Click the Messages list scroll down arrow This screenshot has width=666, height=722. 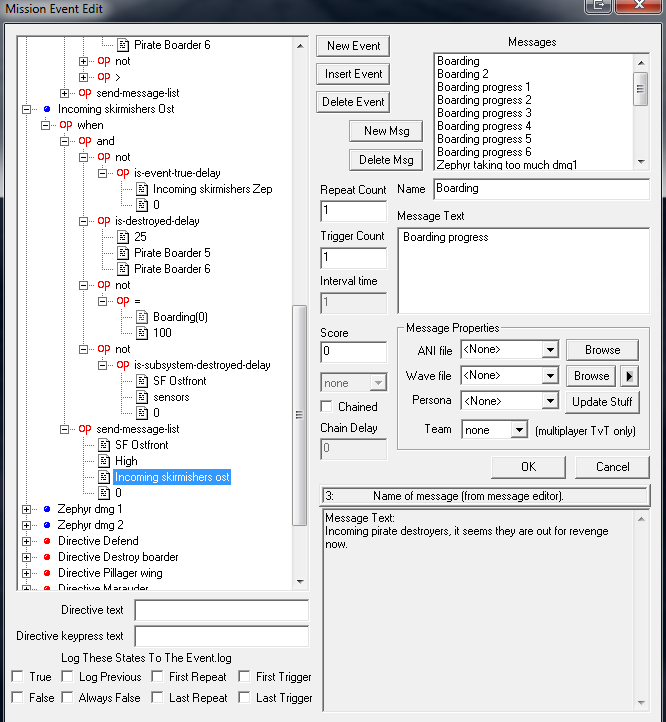(x=641, y=162)
